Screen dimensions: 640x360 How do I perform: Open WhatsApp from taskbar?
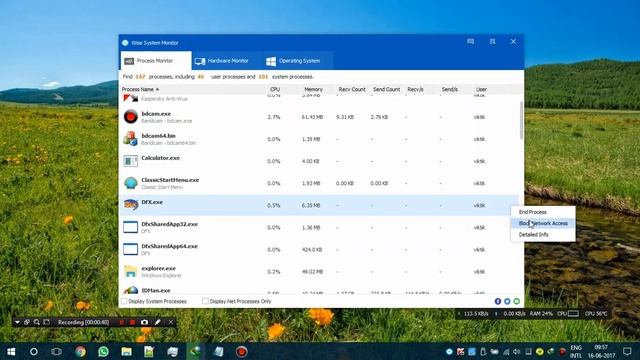click(103, 351)
